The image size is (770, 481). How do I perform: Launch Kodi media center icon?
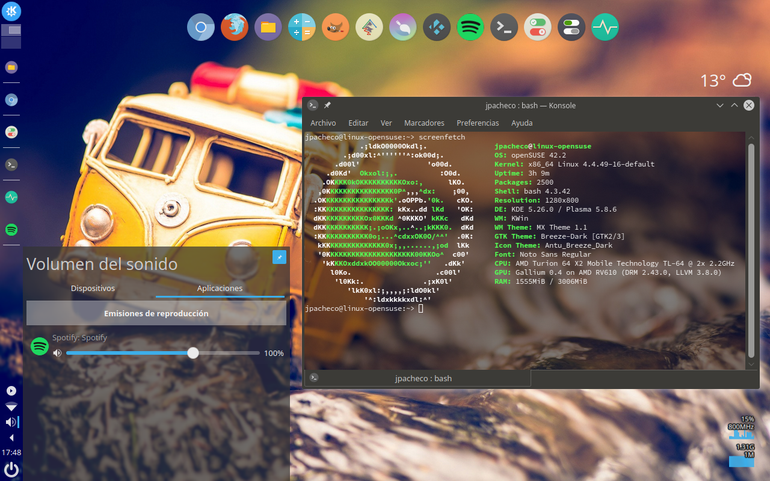tap(437, 27)
